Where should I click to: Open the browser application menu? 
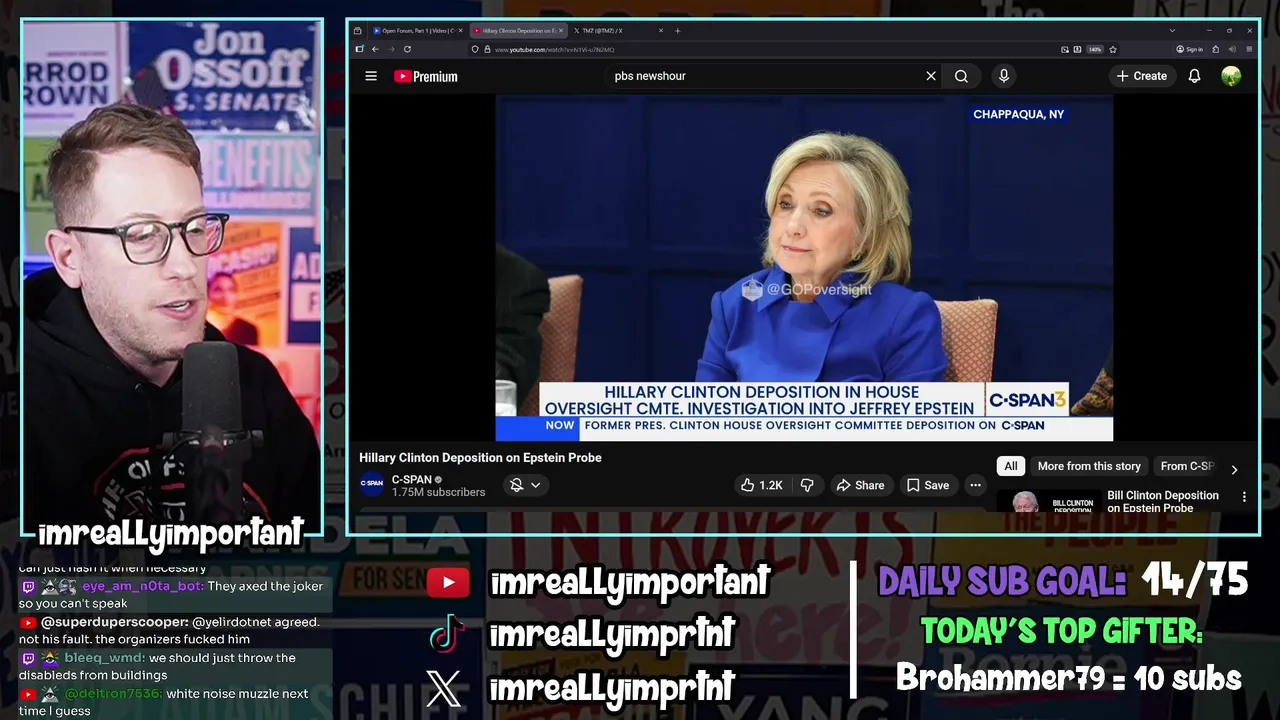click(x=1249, y=49)
